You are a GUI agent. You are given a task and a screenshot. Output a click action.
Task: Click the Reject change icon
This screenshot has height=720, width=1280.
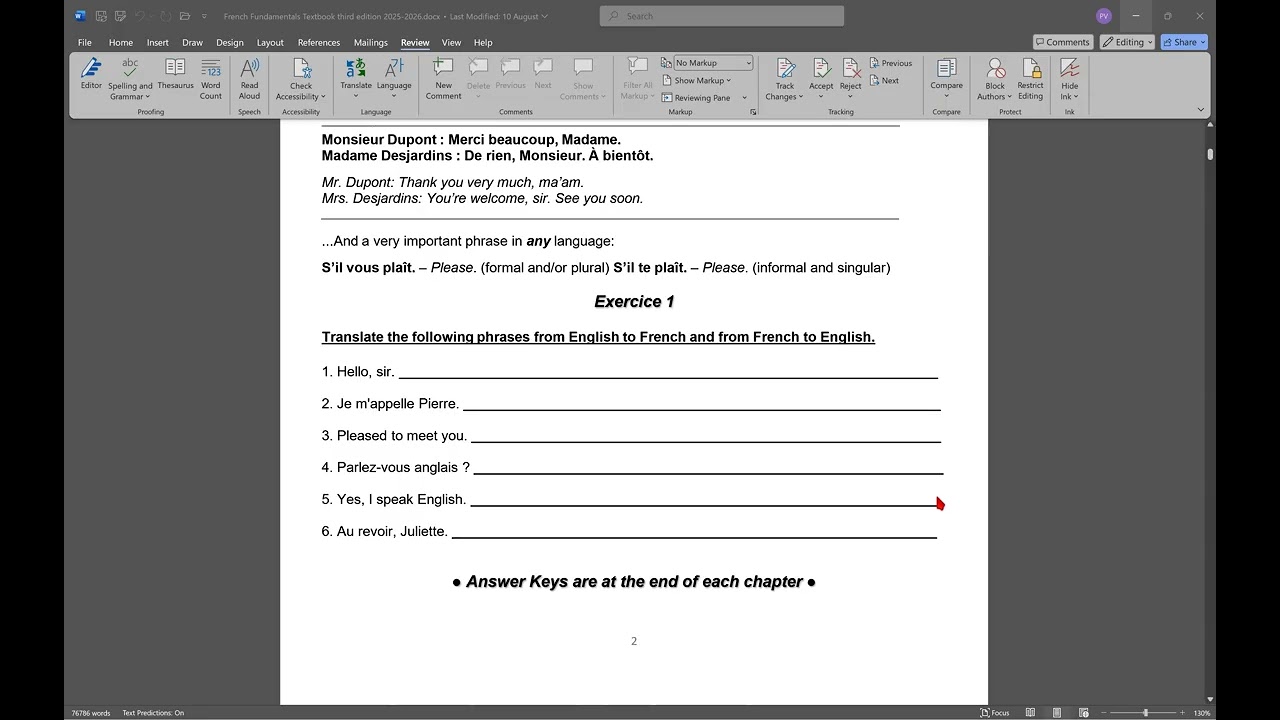[x=851, y=68]
